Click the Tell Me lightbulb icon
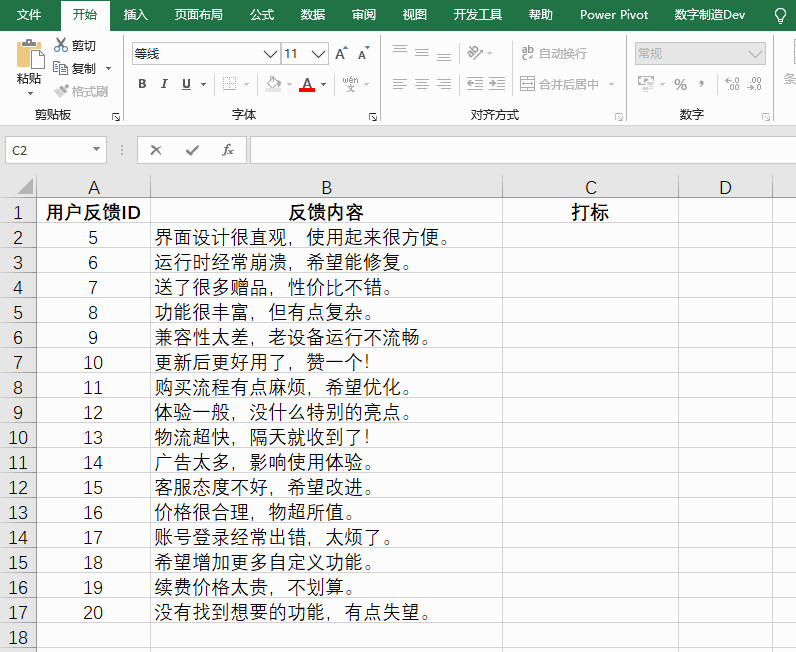The height and width of the screenshot is (652, 796). [x=780, y=15]
